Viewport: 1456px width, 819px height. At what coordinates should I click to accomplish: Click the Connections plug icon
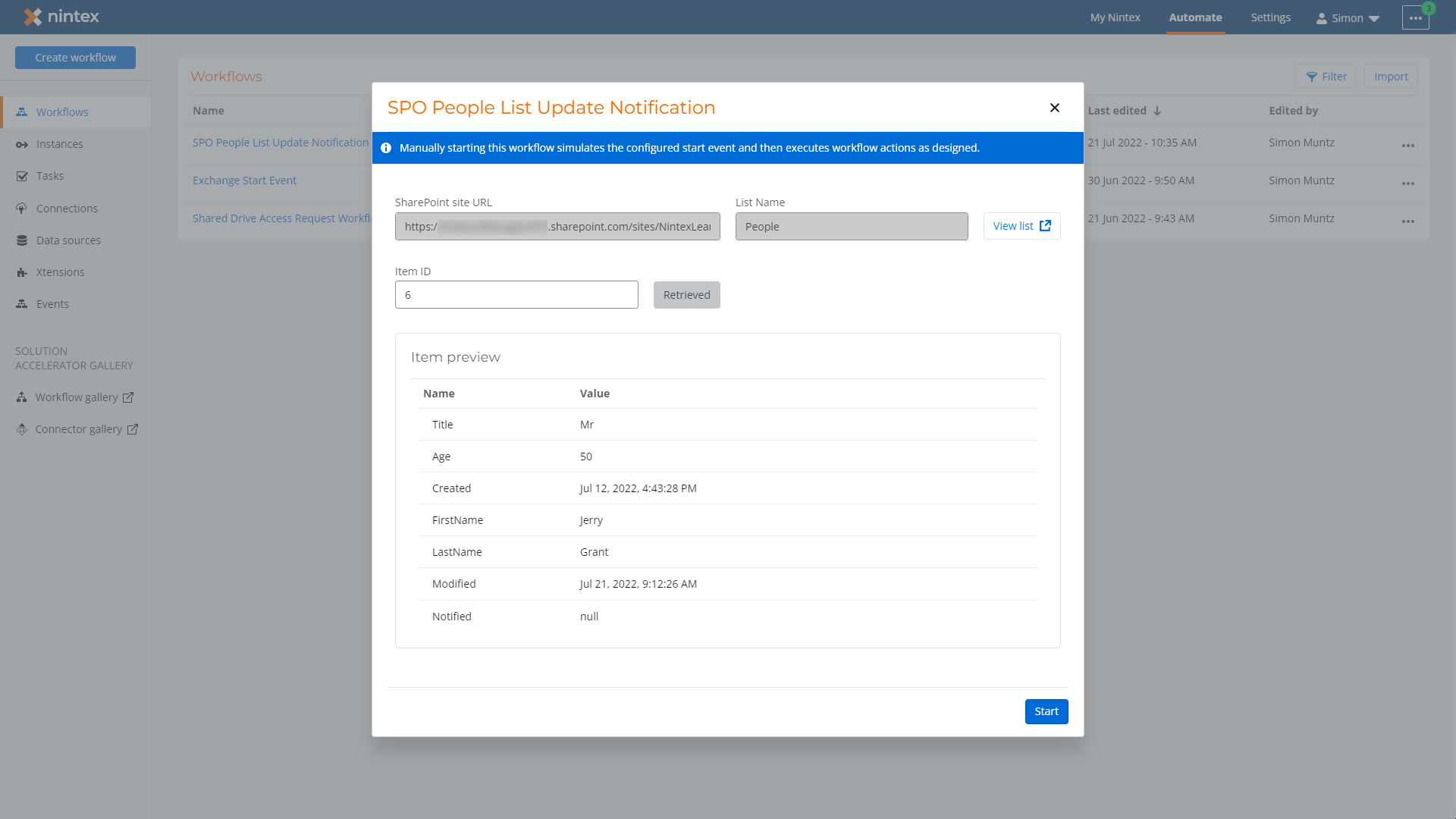click(22, 209)
